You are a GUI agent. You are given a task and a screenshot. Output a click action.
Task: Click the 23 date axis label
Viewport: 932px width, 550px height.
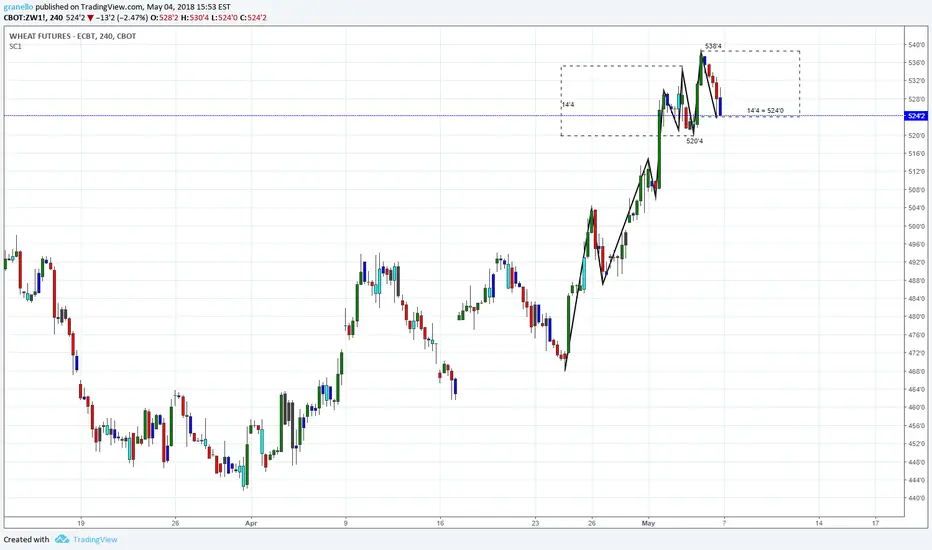point(535,523)
